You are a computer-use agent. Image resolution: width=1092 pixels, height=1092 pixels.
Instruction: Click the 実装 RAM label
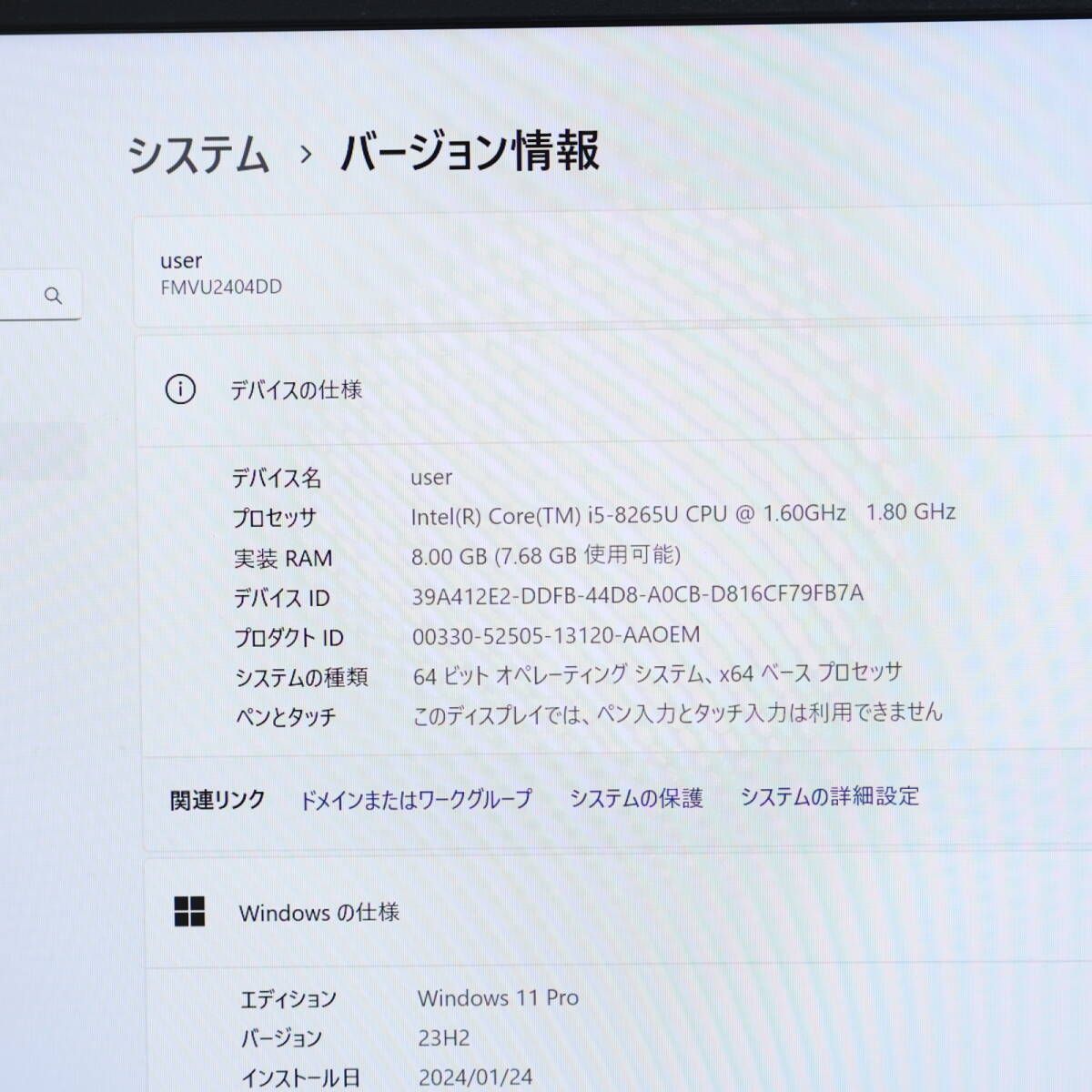[x=283, y=558]
